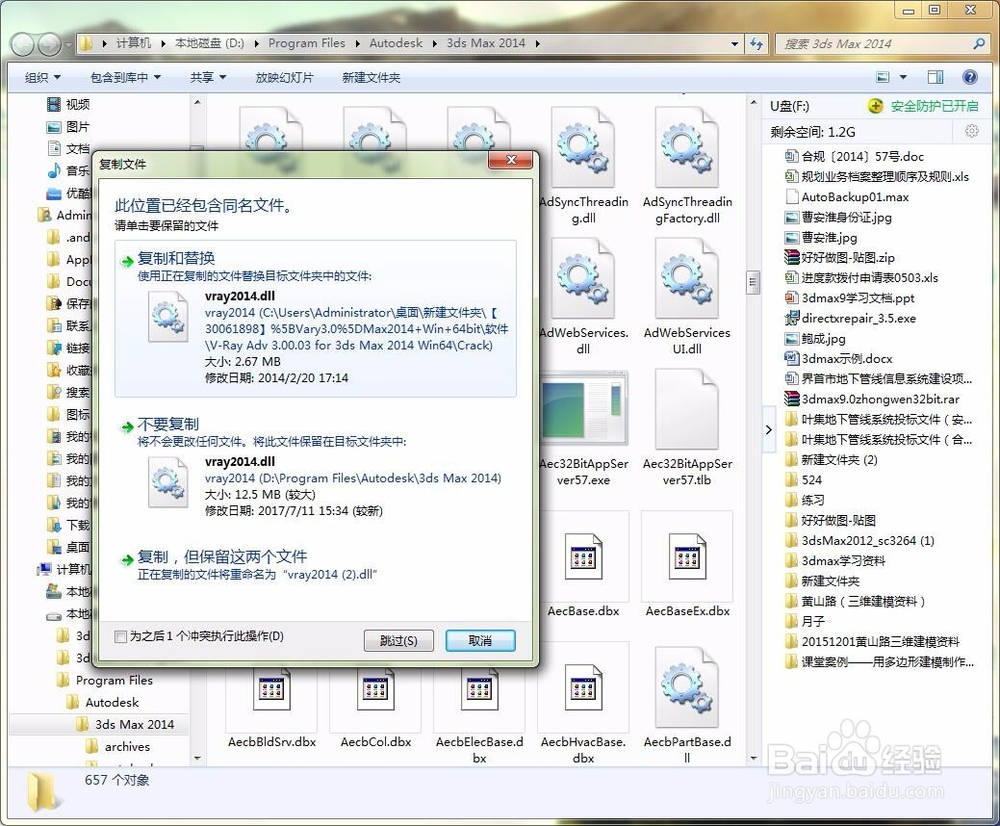
Task: Select Aec32BitAppServer57.tlb file icon
Action: [687, 409]
